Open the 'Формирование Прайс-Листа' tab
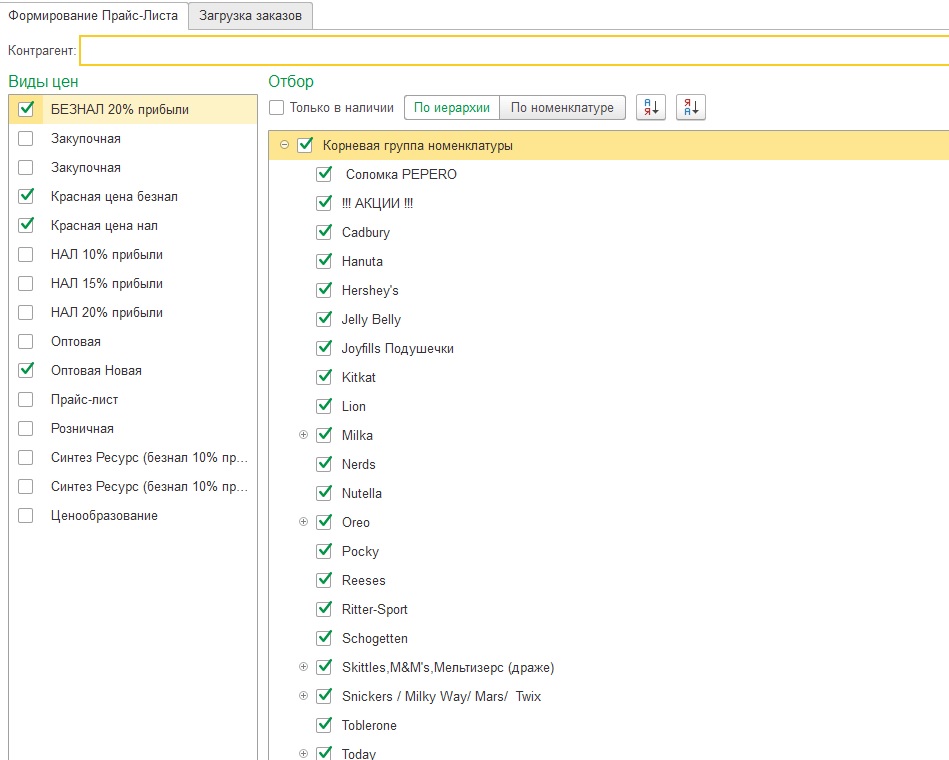This screenshot has height=760, width=949. click(93, 16)
